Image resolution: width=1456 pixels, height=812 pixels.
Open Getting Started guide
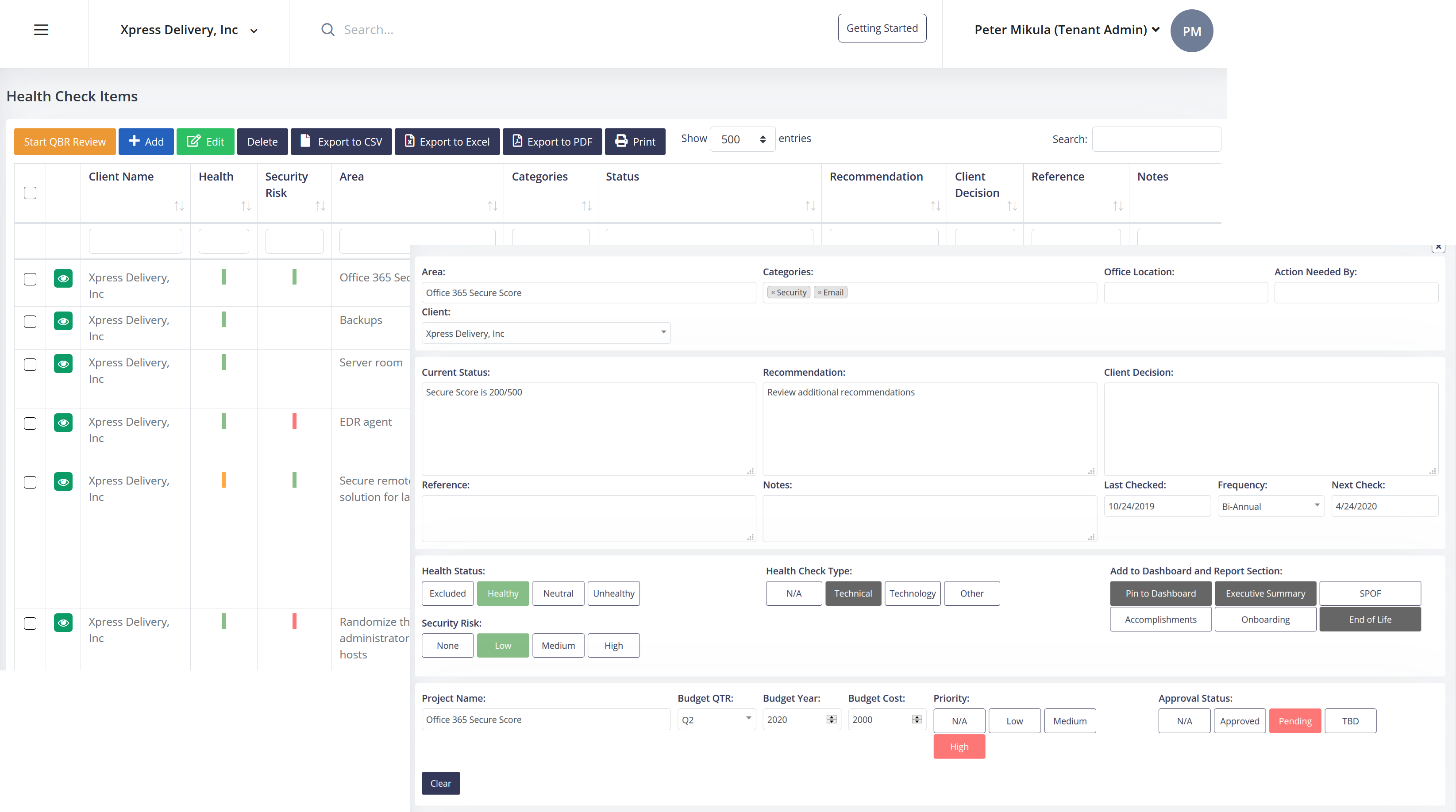882,28
